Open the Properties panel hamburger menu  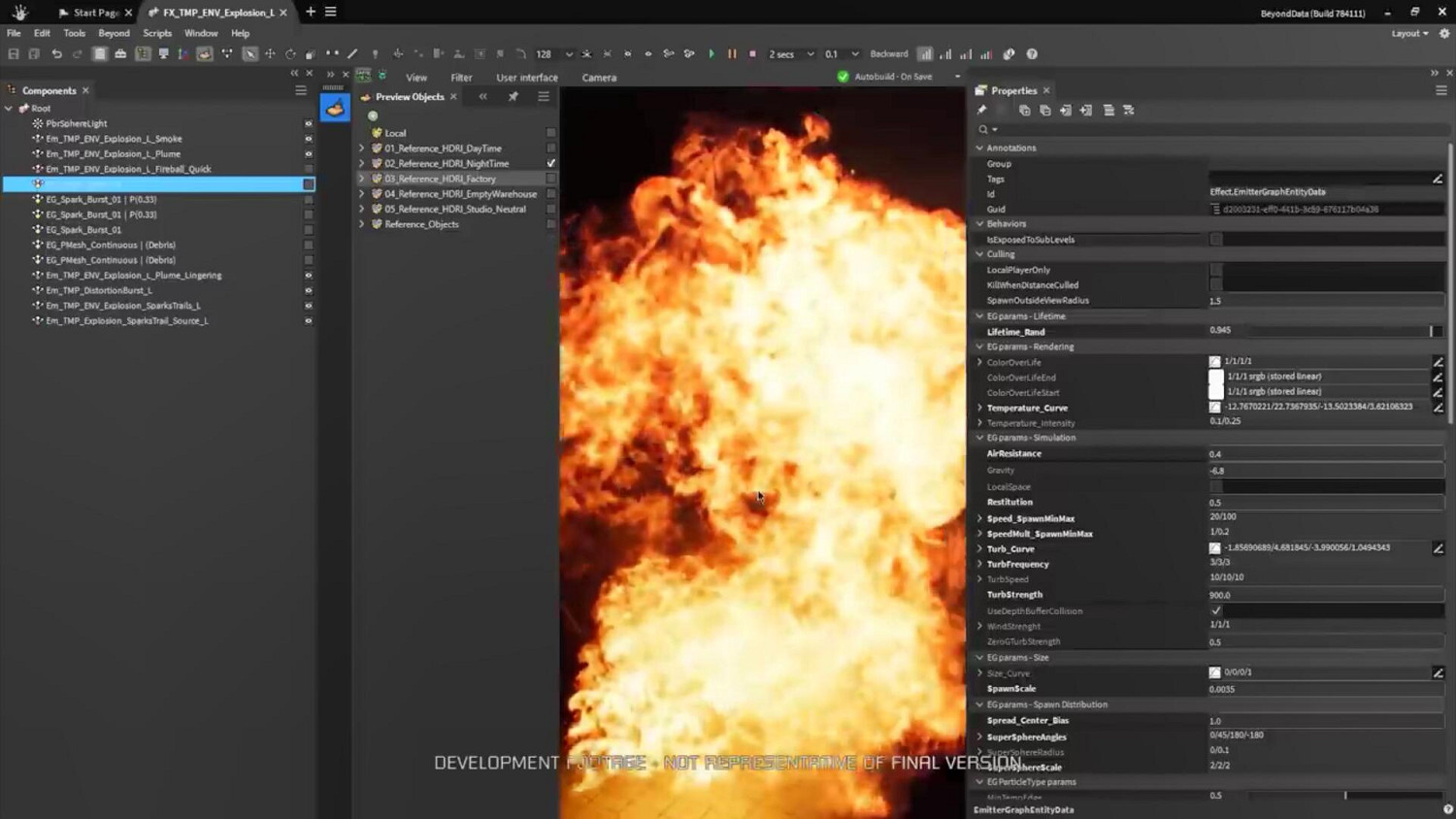click(1440, 90)
